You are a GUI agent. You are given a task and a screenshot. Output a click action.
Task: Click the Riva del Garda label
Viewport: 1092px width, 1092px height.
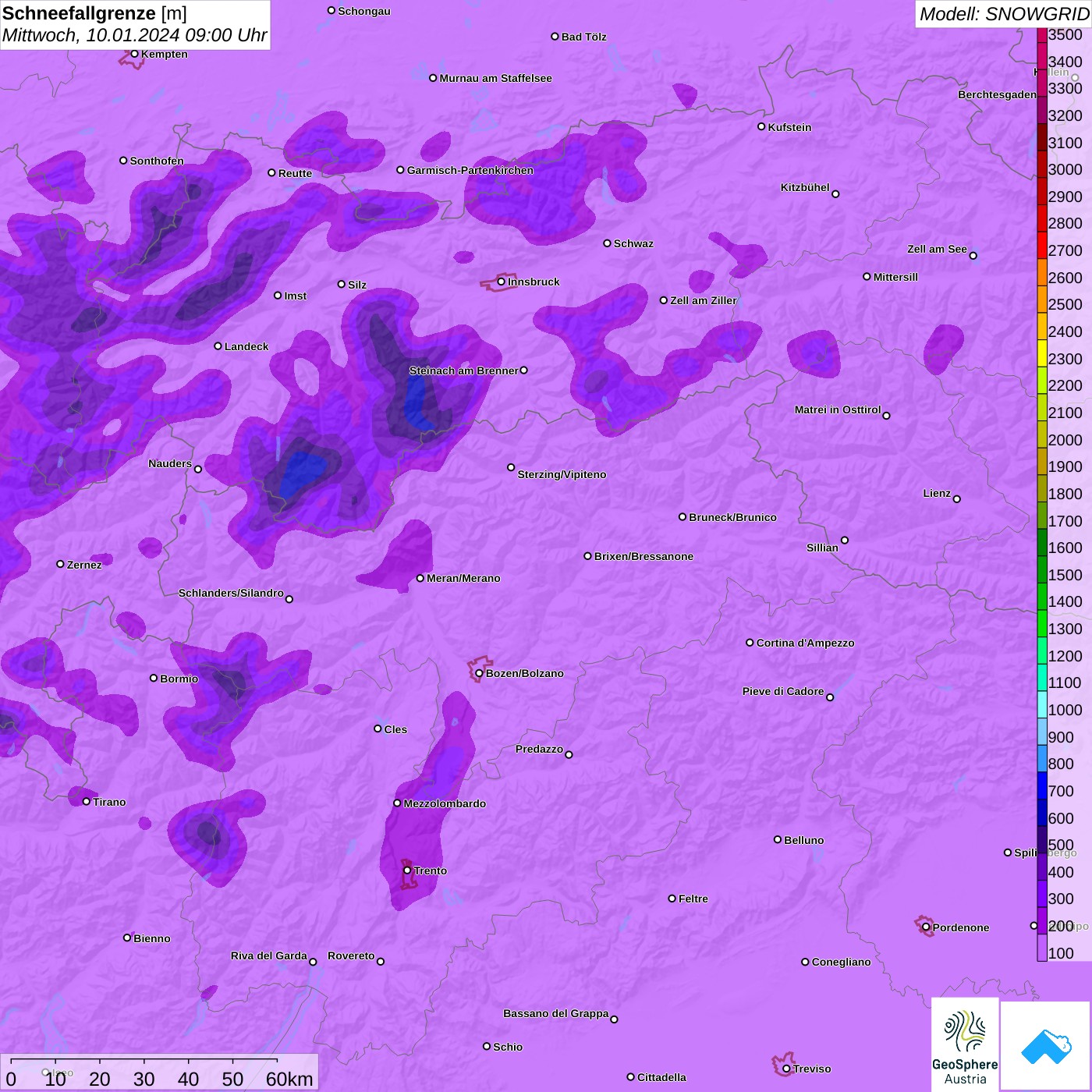click(268, 955)
